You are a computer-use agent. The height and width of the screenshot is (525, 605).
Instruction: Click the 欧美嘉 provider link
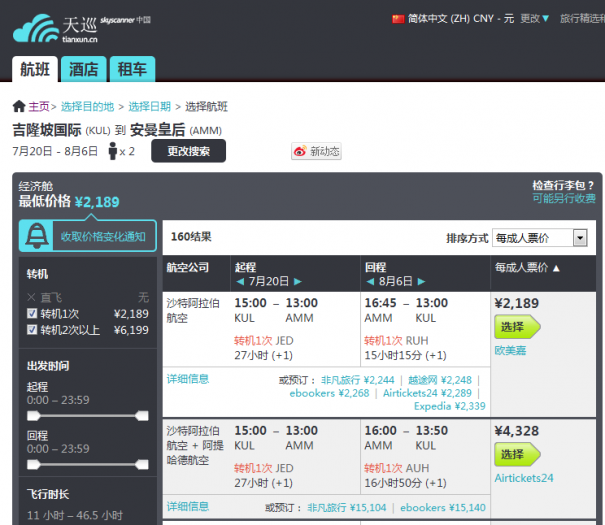(x=510, y=350)
